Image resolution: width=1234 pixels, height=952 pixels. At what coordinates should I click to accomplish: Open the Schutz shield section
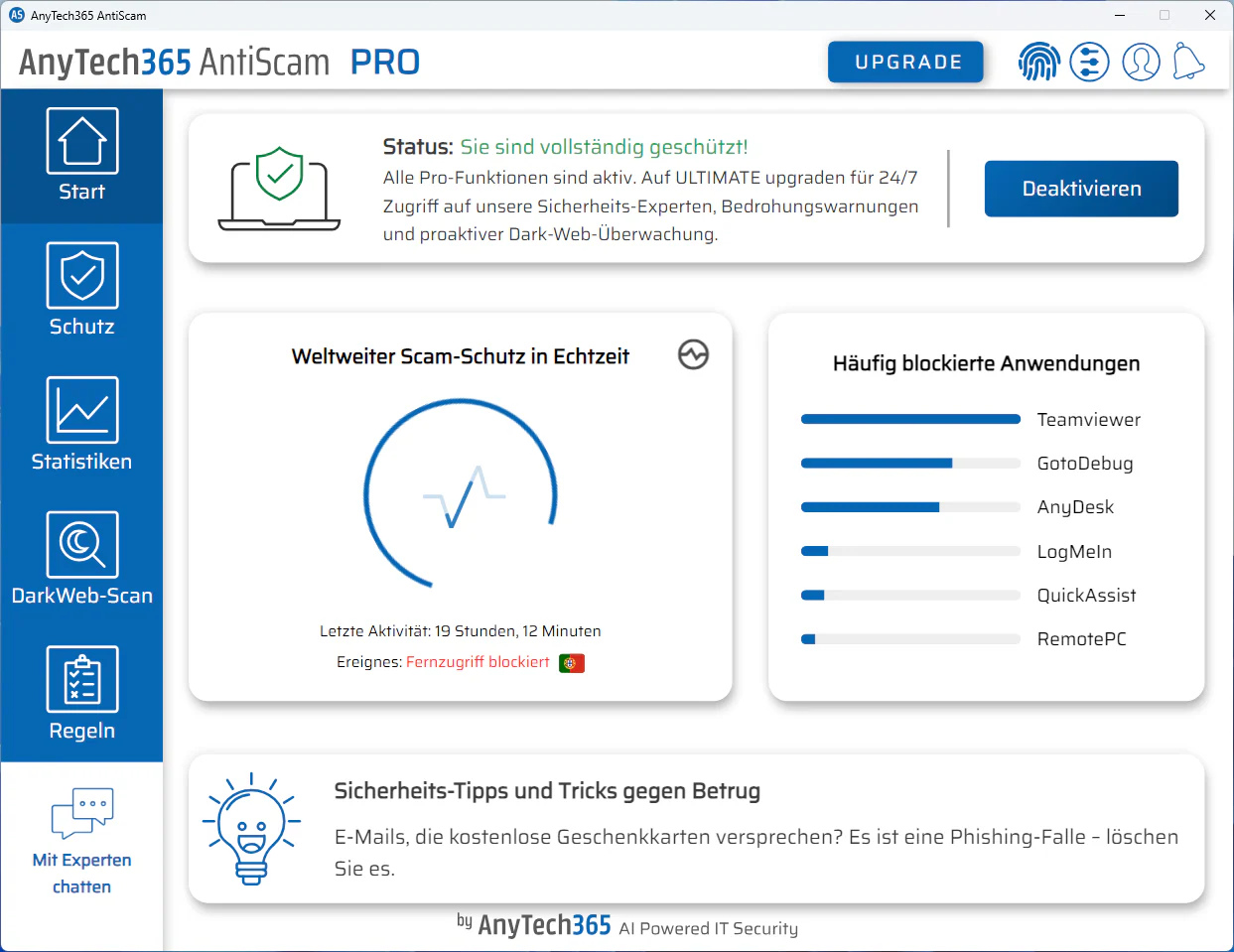click(x=81, y=290)
